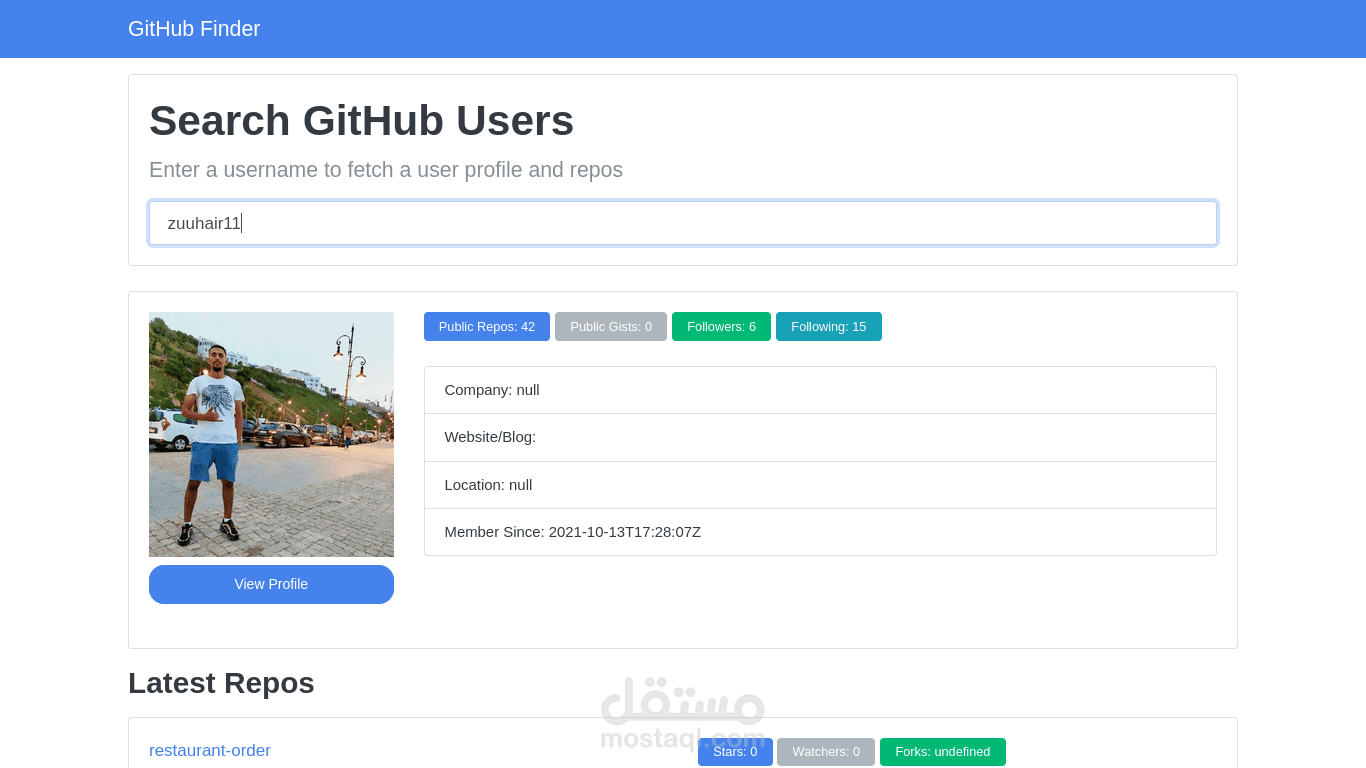1366x768 pixels.
Task: Click the Public Gists: 0 badge
Action: [610, 326]
